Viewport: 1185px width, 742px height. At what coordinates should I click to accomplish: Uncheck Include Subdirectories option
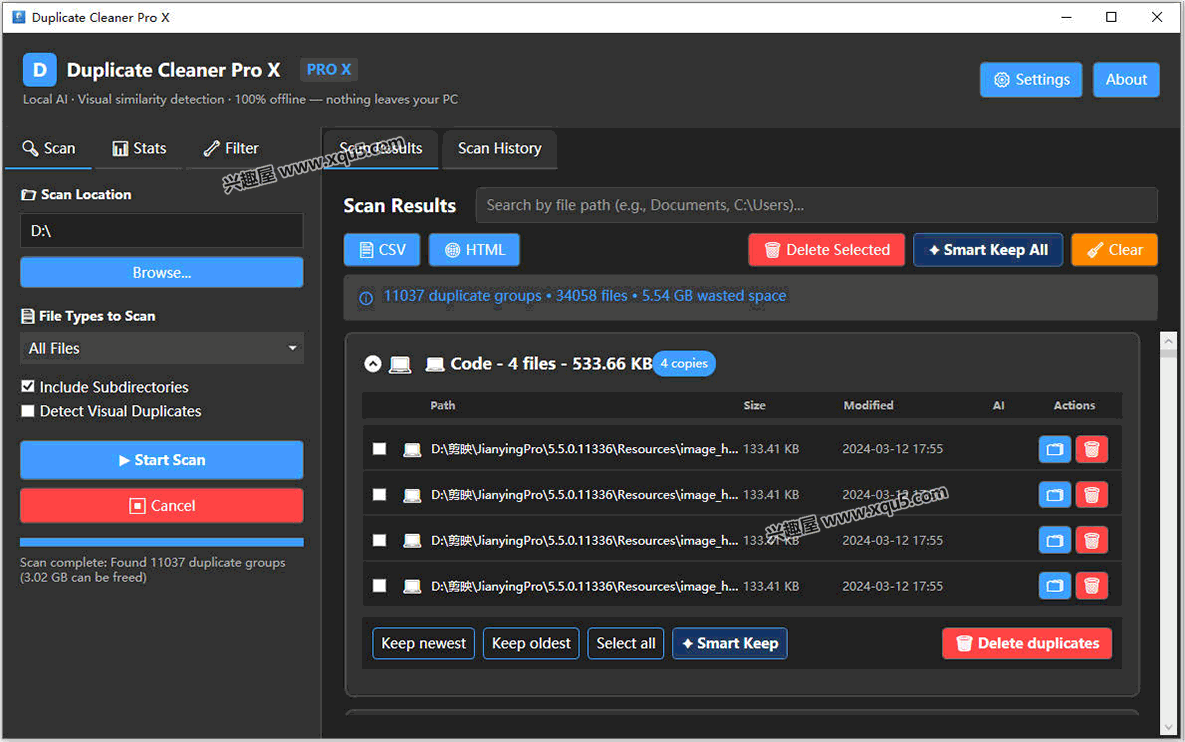click(x=28, y=386)
